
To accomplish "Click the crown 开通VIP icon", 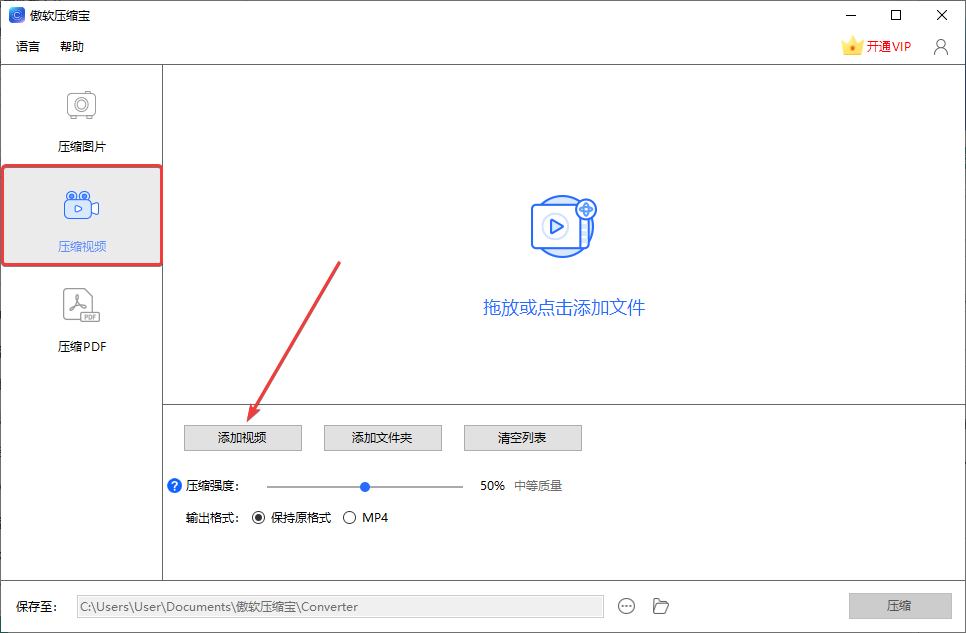I will click(851, 46).
